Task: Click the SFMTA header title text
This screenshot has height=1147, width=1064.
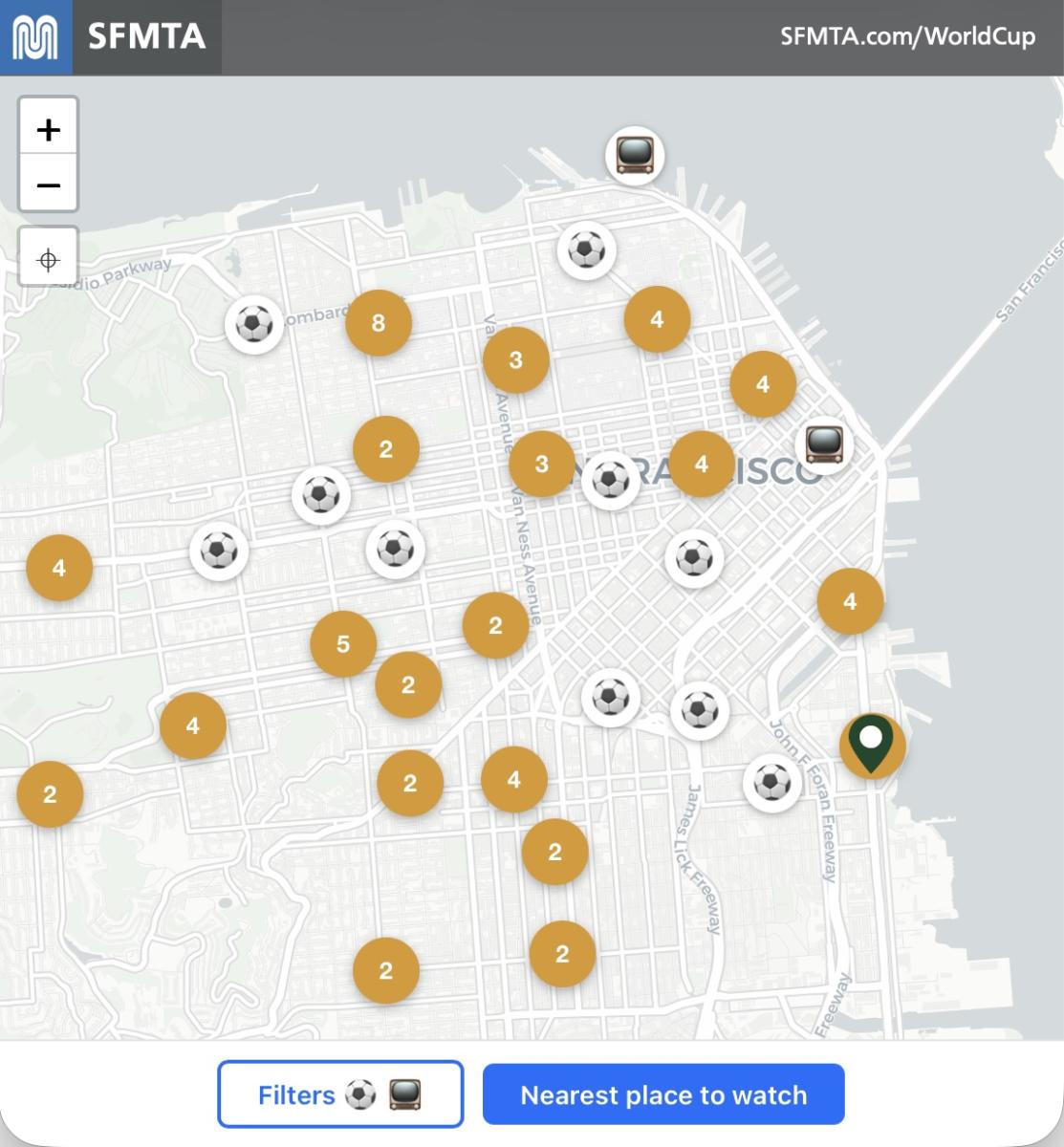Action: [x=146, y=37]
